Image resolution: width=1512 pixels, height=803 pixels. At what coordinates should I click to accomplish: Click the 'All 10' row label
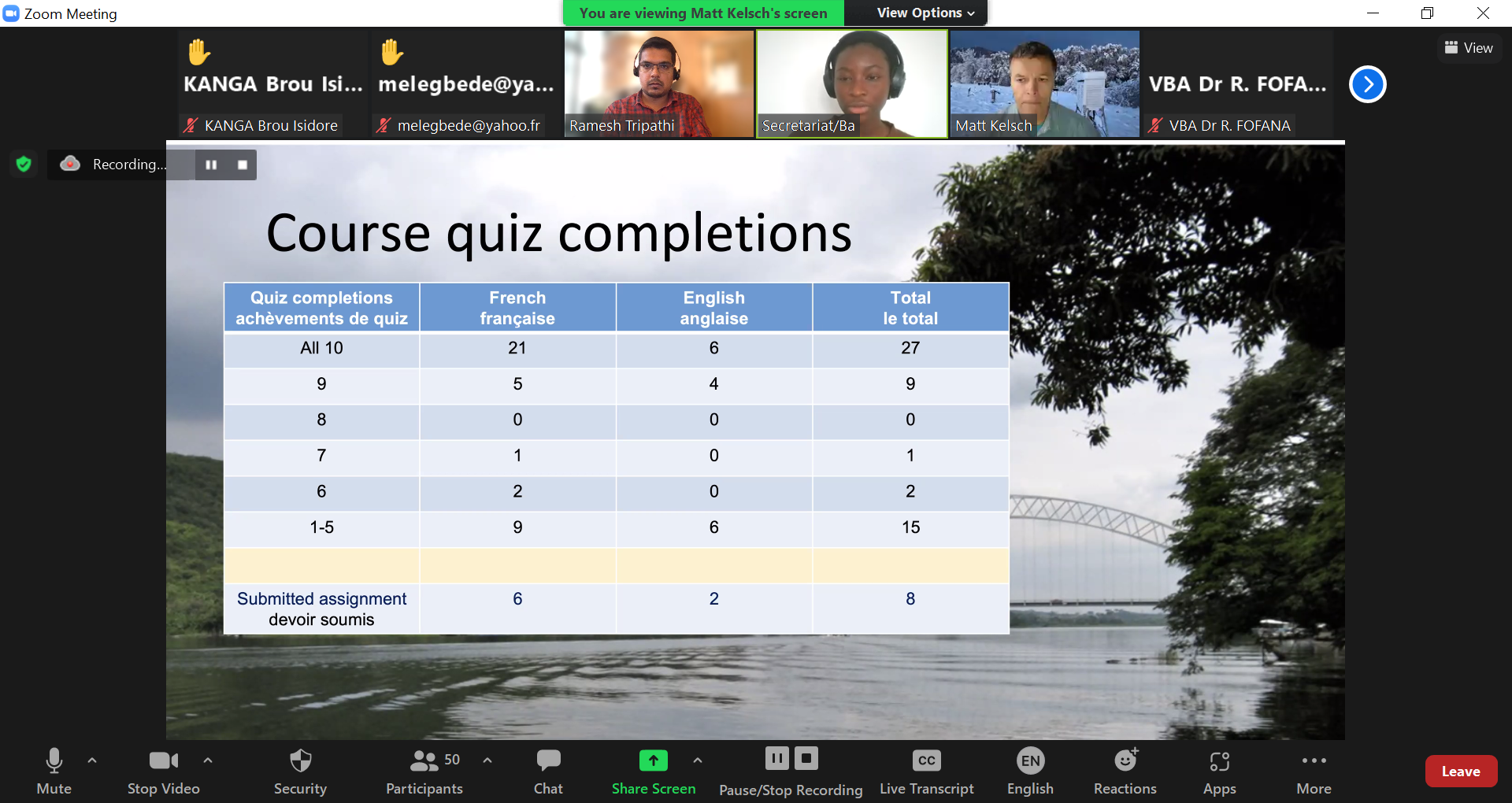(x=321, y=348)
